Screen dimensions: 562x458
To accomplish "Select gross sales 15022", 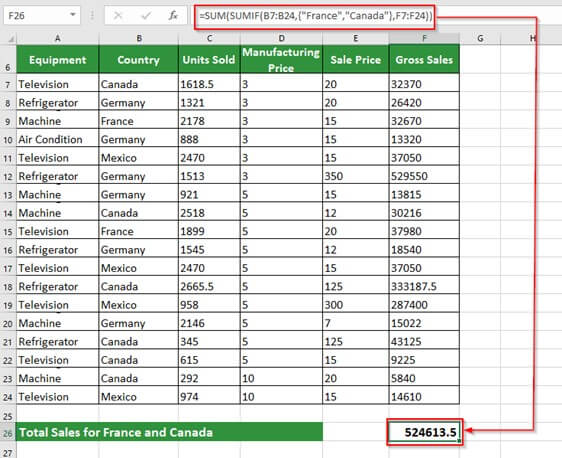I will click(x=424, y=323).
